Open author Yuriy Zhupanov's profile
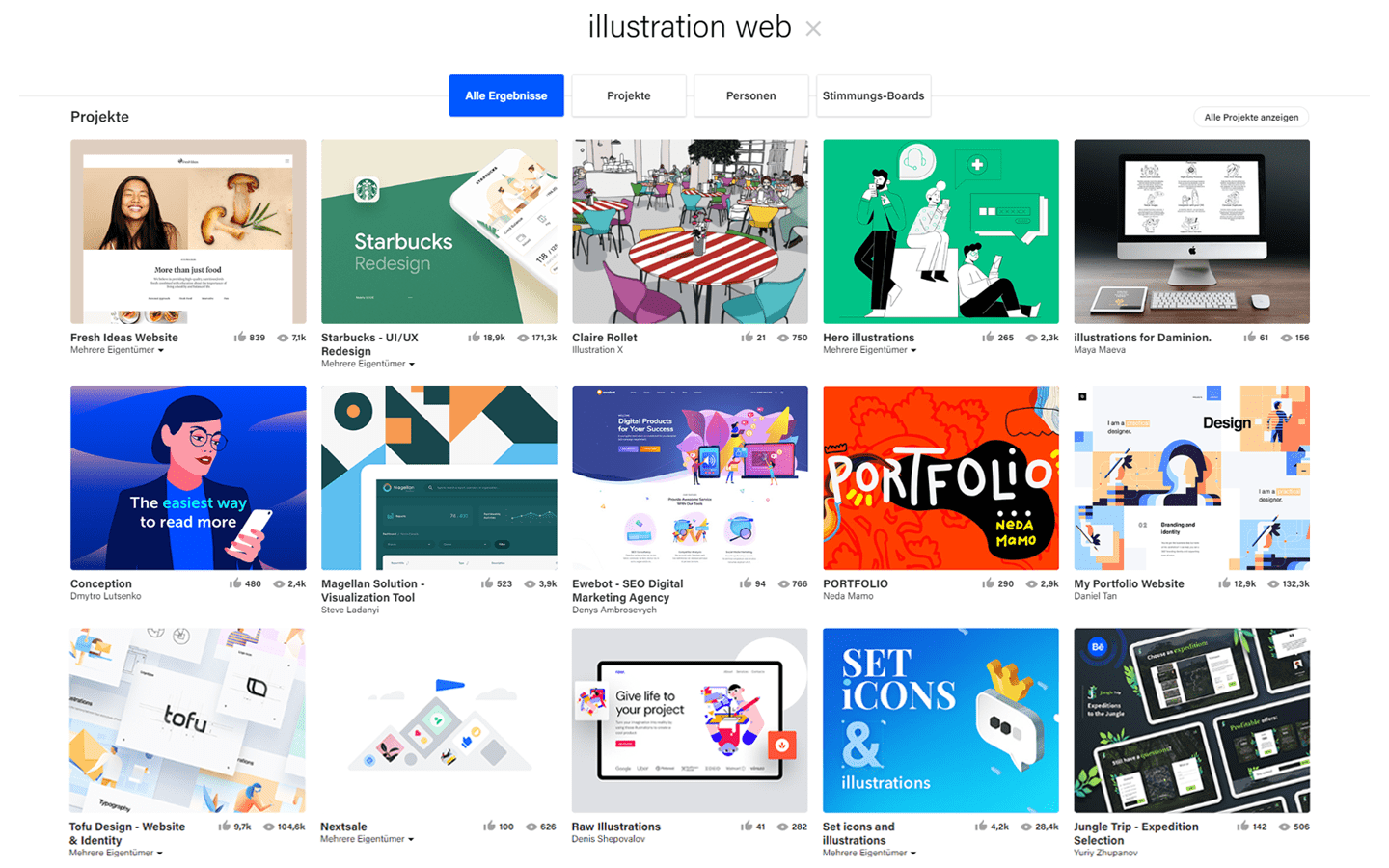The image size is (1389, 868). click(1105, 853)
